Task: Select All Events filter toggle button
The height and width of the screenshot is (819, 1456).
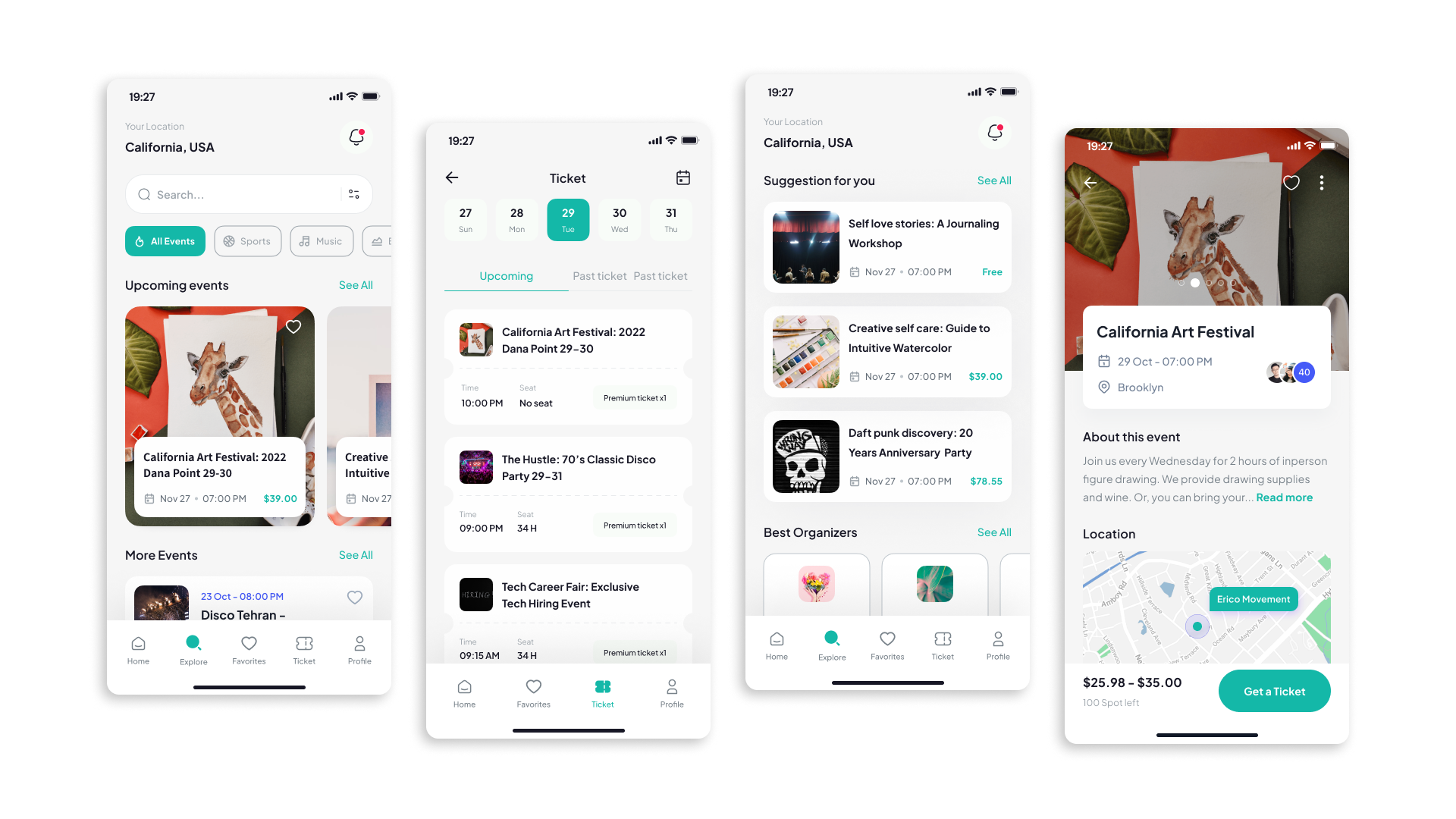Action: pyautogui.click(x=165, y=241)
